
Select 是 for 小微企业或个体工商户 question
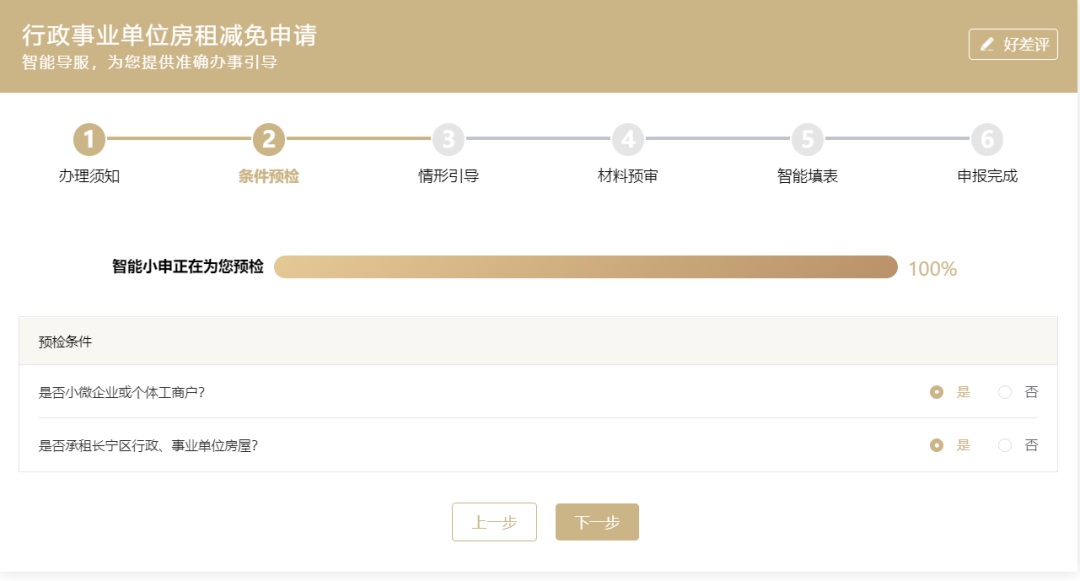937,392
